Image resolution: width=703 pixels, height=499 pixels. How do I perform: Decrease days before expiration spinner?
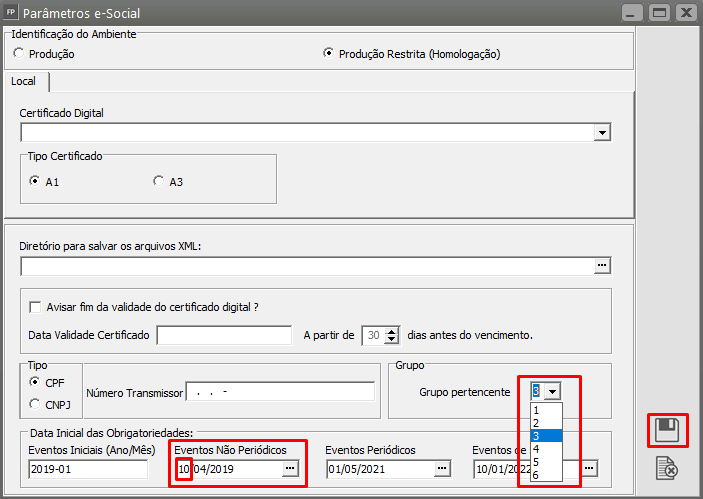(392, 339)
